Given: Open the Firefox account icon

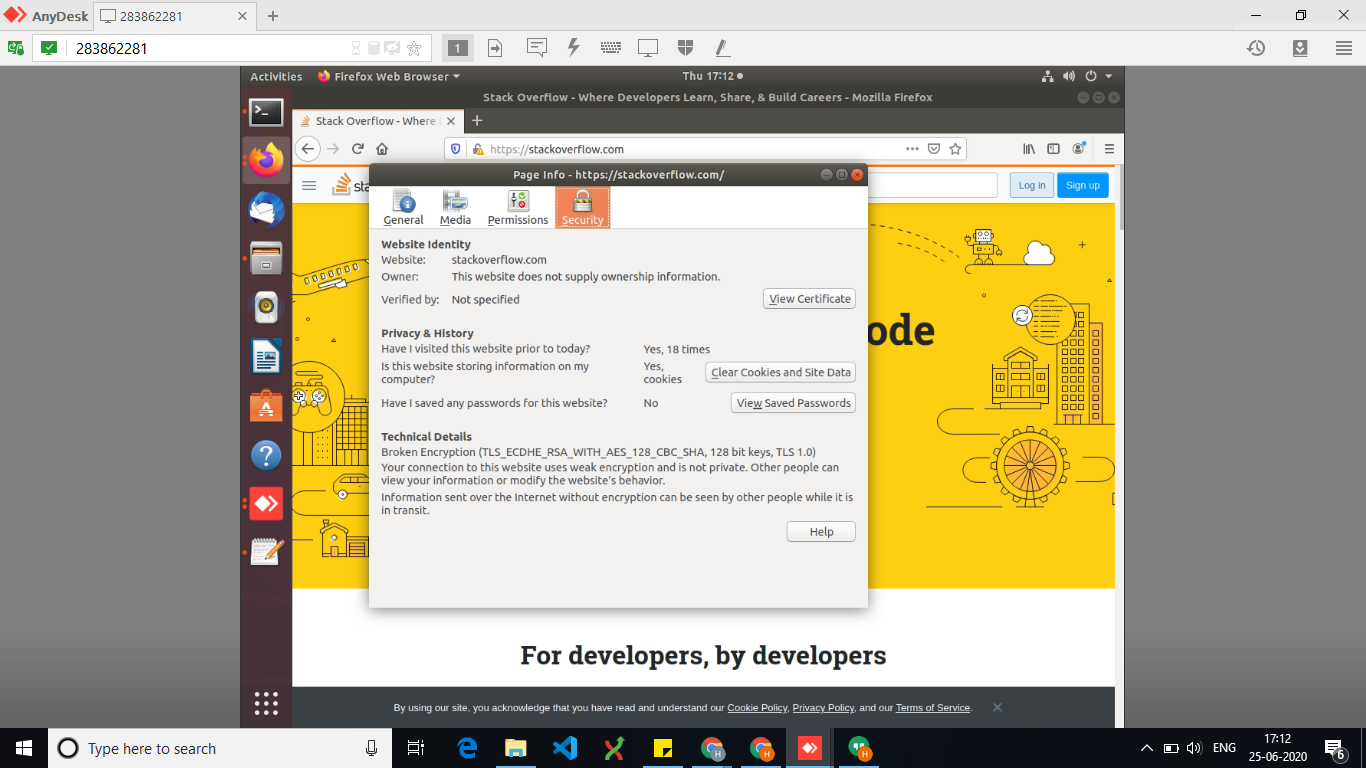Looking at the screenshot, I should [1079, 148].
